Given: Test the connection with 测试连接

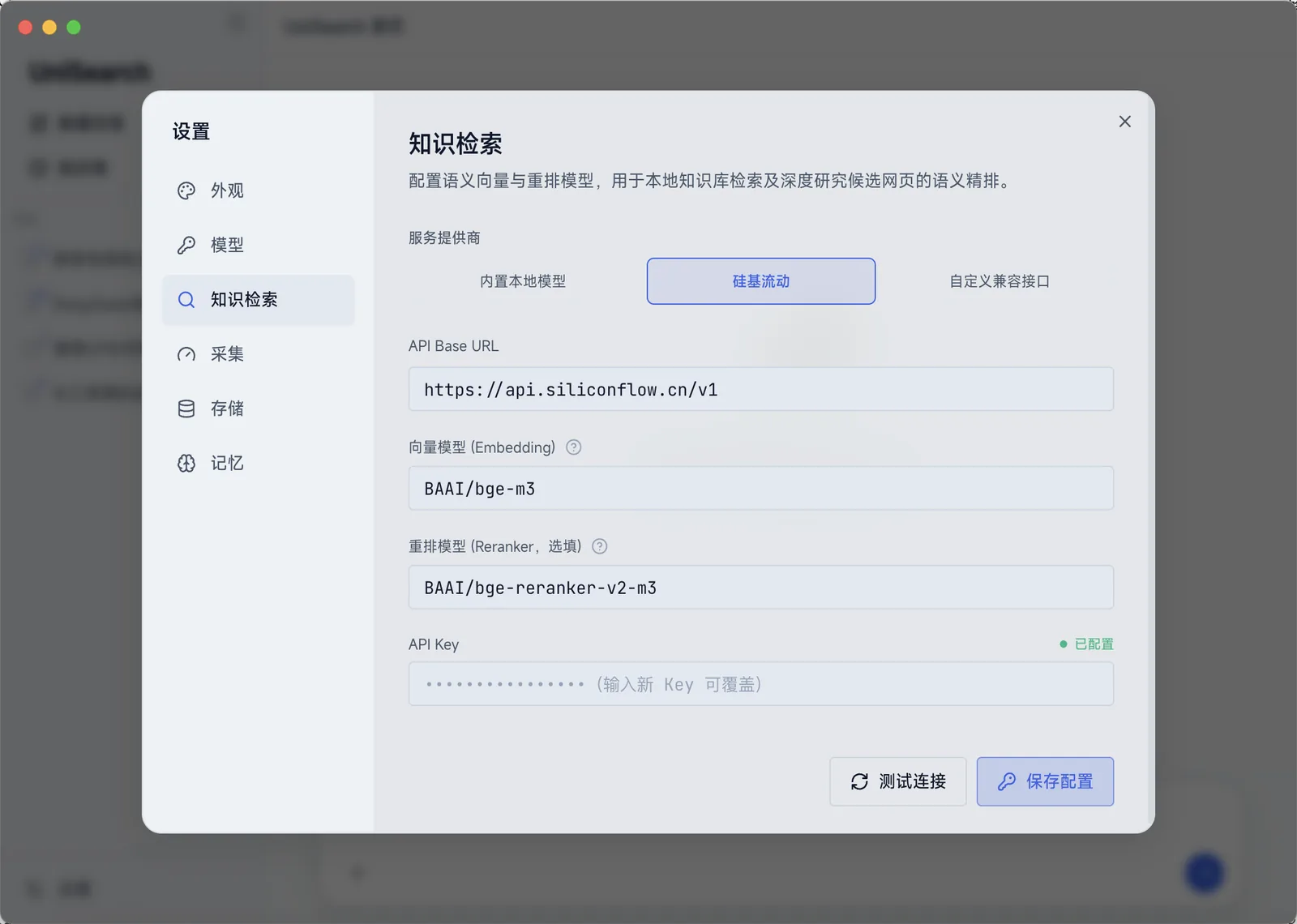Looking at the screenshot, I should point(898,781).
